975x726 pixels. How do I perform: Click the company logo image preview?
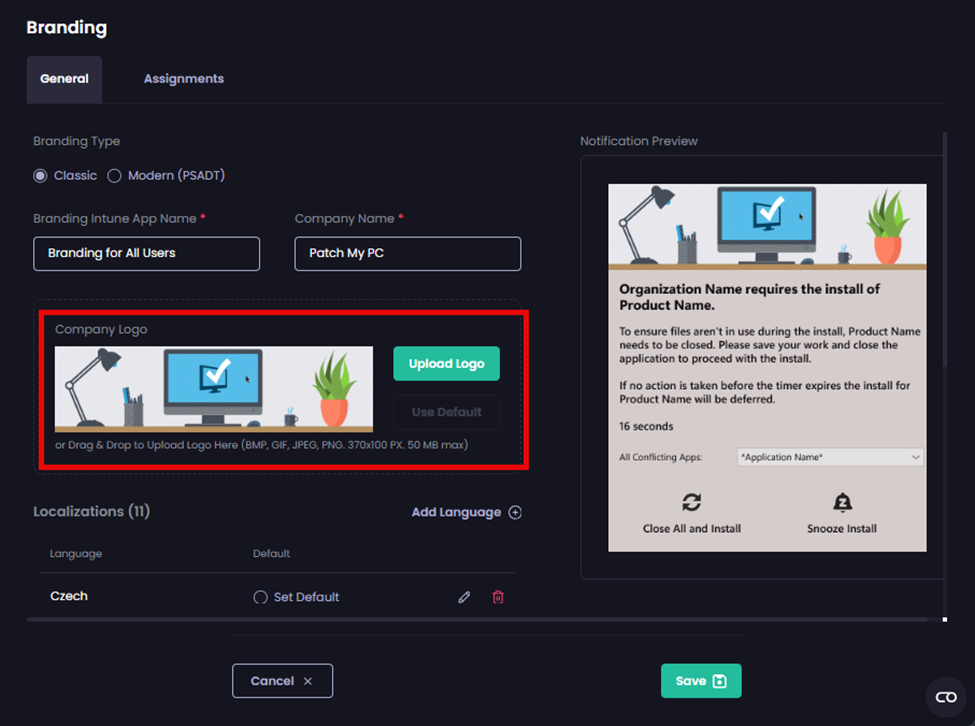coord(213,388)
